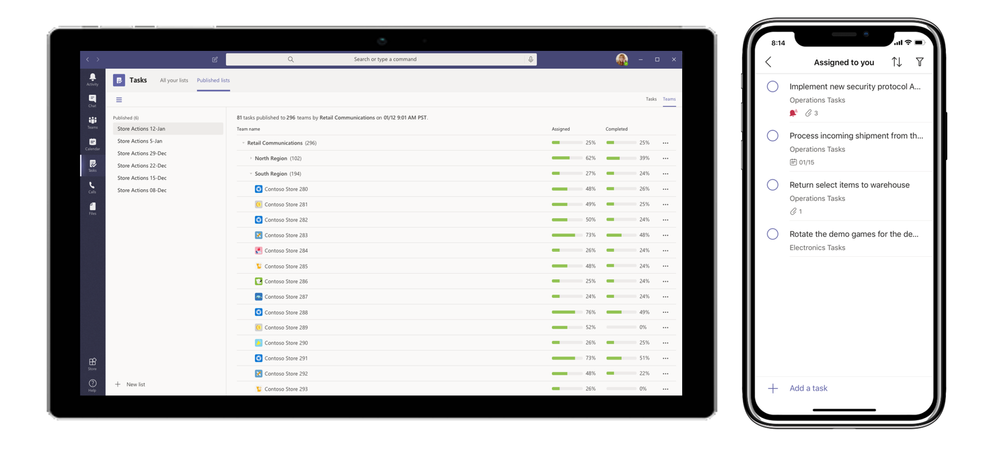The width and height of the screenshot is (999, 453).
Task: Click the Assigned progress bar for Contoso Store 288
Action: [x=566, y=312]
